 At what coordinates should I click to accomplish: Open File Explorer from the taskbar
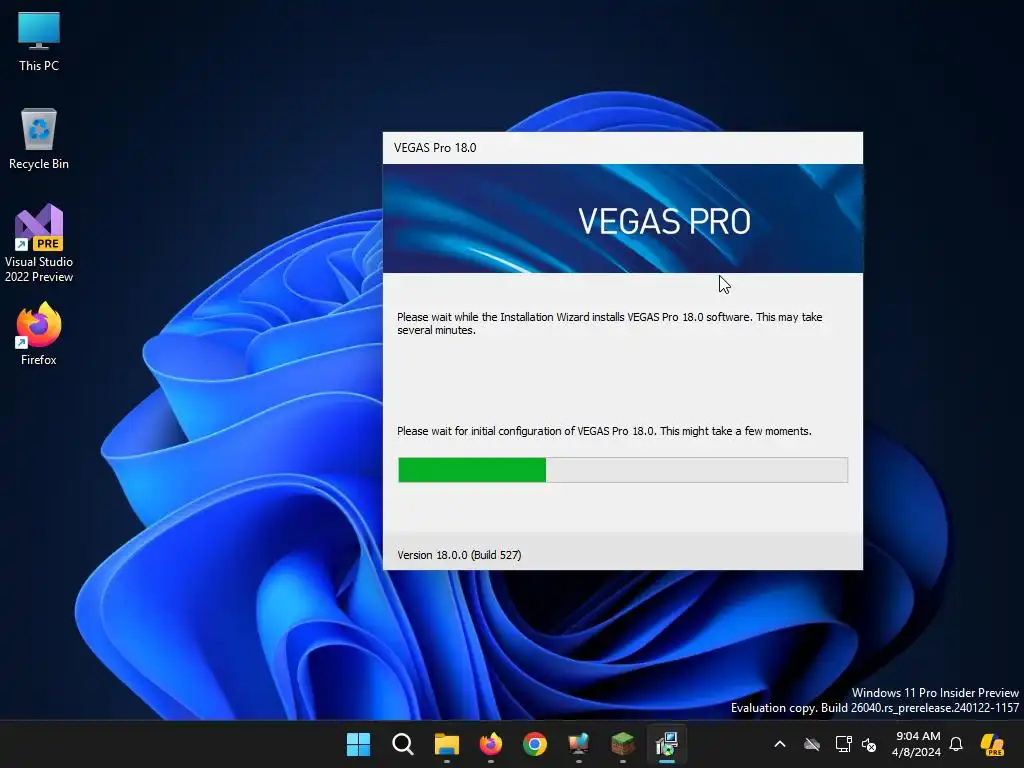click(x=447, y=744)
